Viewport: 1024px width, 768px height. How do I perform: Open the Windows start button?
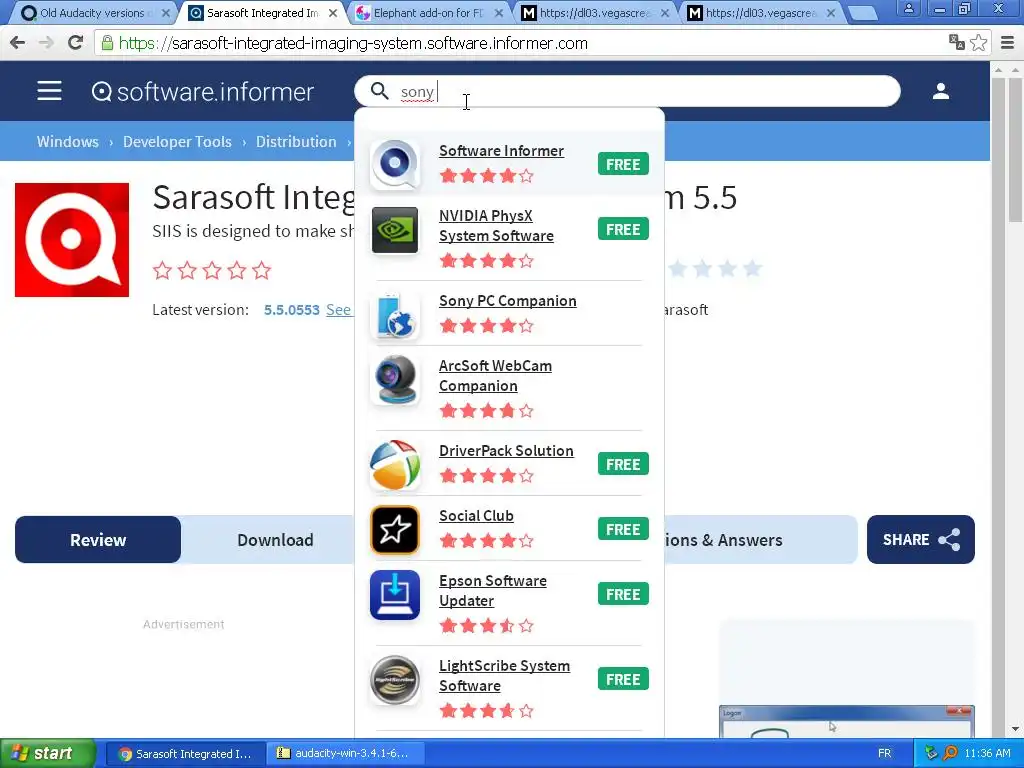tap(46, 753)
